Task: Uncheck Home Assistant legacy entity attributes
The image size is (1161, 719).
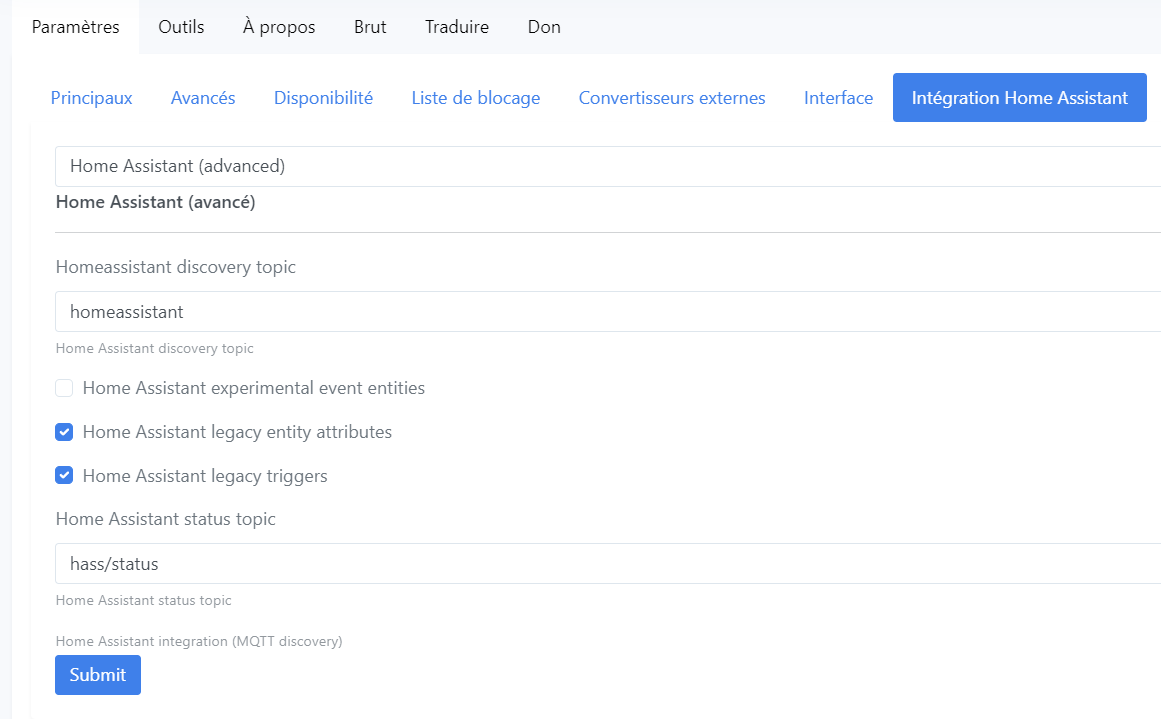Action: pyautogui.click(x=64, y=432)
